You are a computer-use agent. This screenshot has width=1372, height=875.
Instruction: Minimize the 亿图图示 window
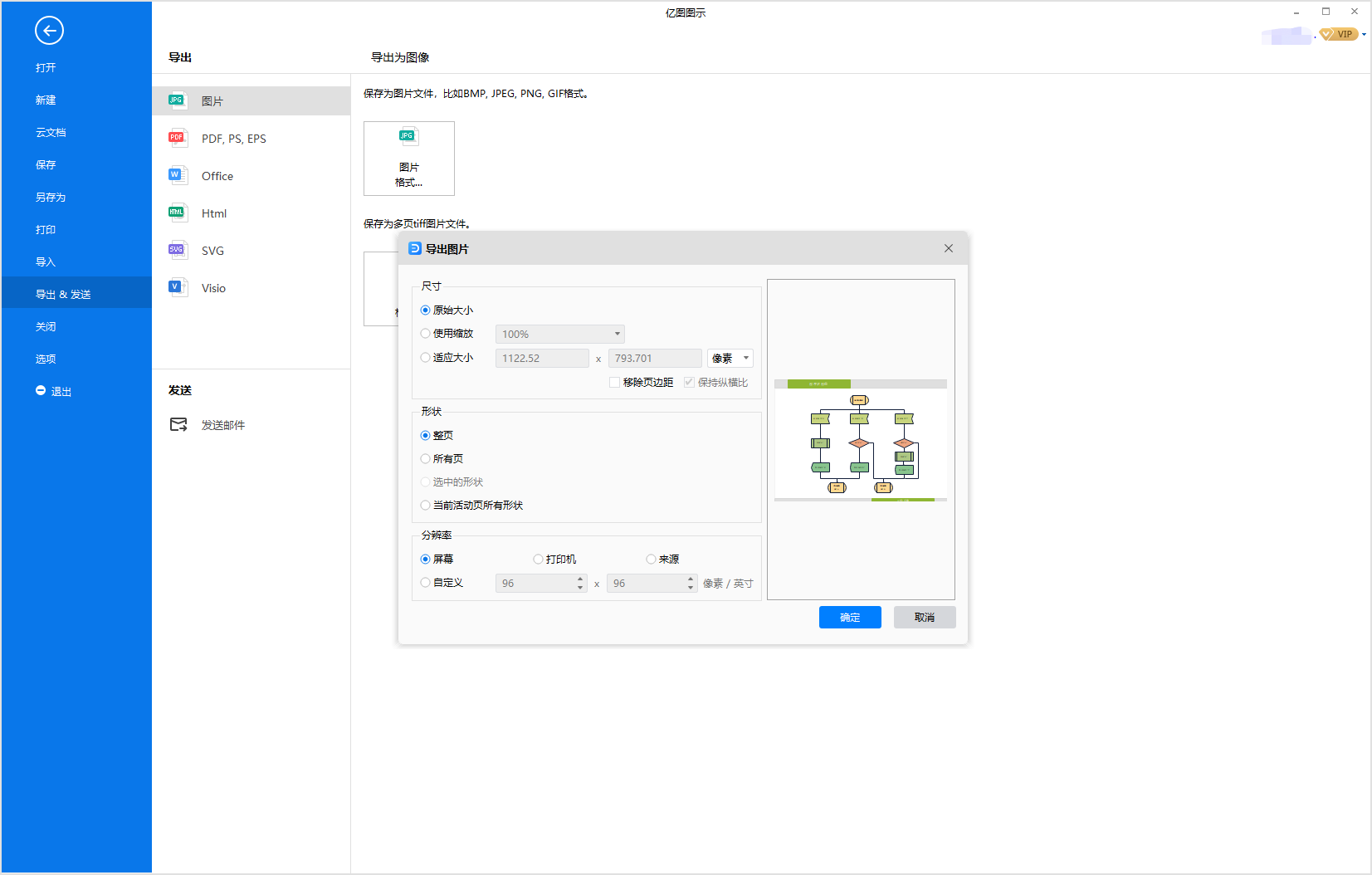pyautogui.click(x=1296, y=12)
